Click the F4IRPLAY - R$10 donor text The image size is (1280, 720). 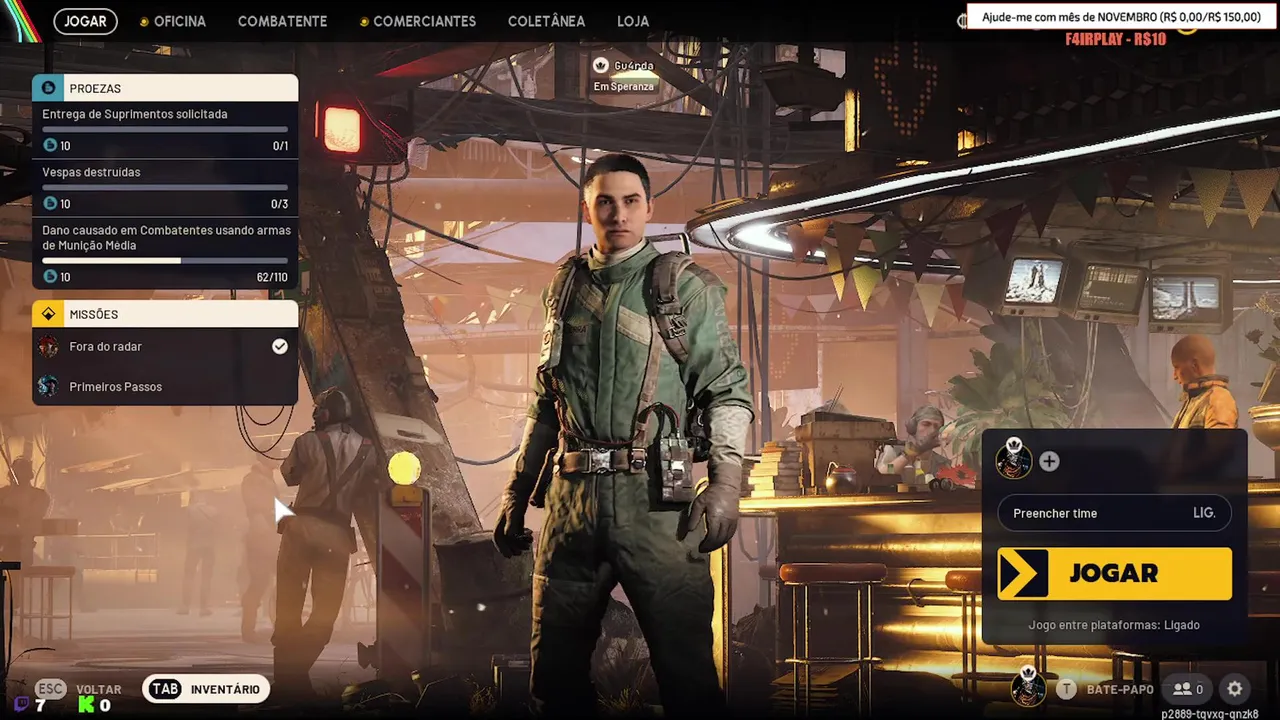(x=1116, y=39)
